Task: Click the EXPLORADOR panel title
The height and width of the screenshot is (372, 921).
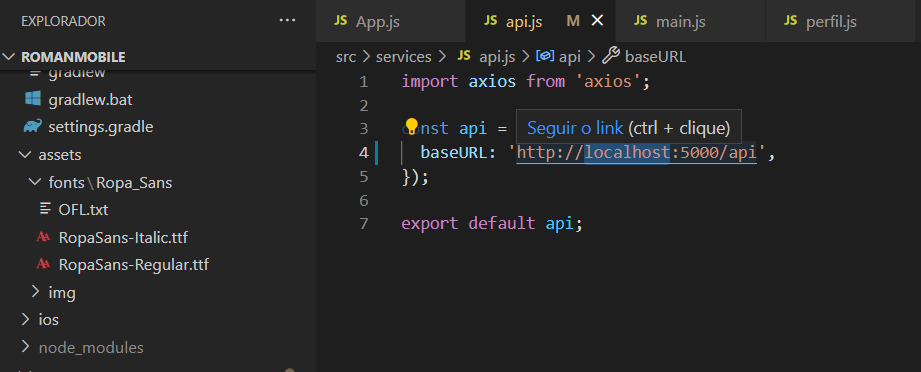Action: coord(63,21)
